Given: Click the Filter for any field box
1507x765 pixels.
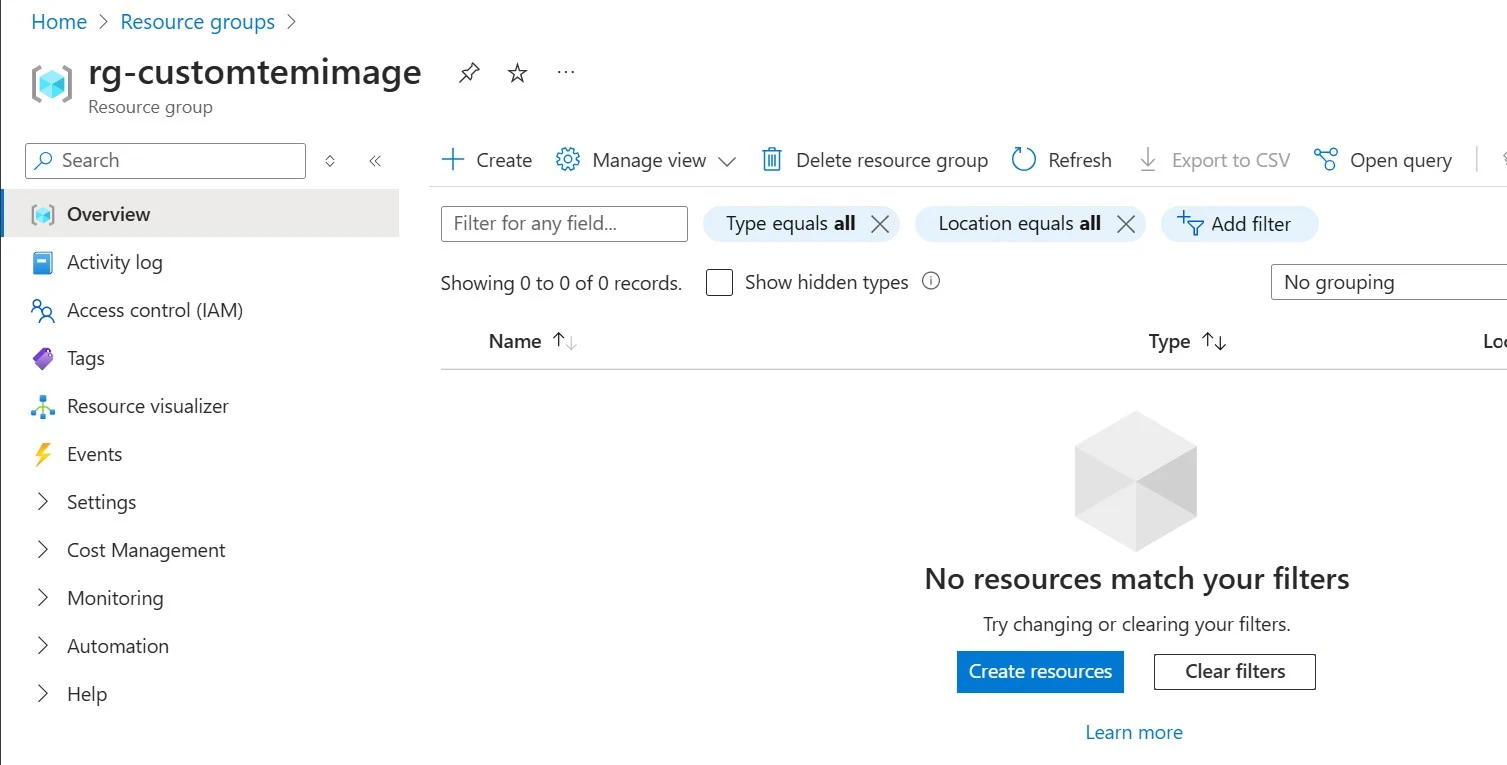Looking at the screenshot, I should (x=564, y=224).
